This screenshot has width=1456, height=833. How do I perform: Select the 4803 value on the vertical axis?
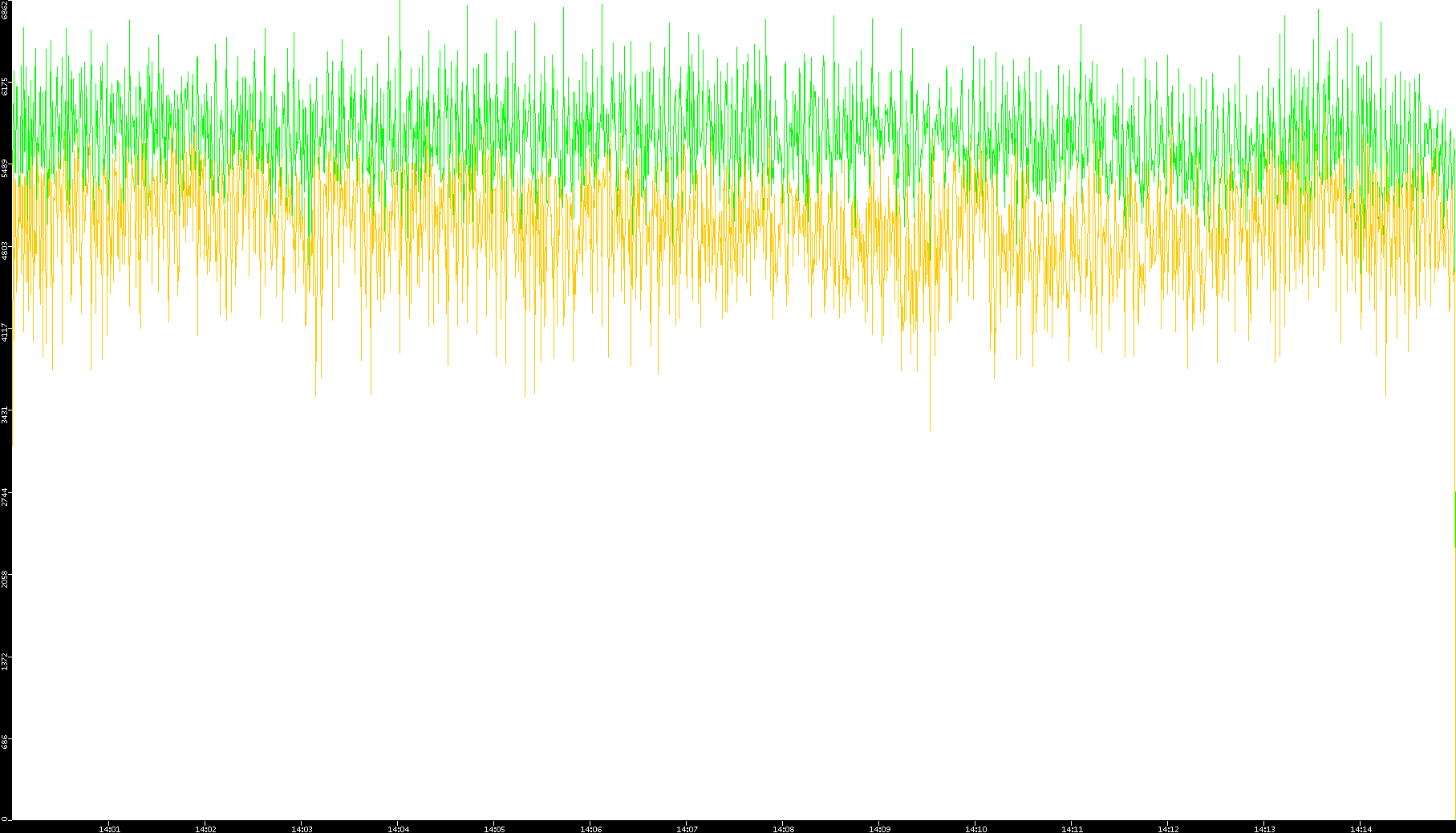tap(5, 250)
